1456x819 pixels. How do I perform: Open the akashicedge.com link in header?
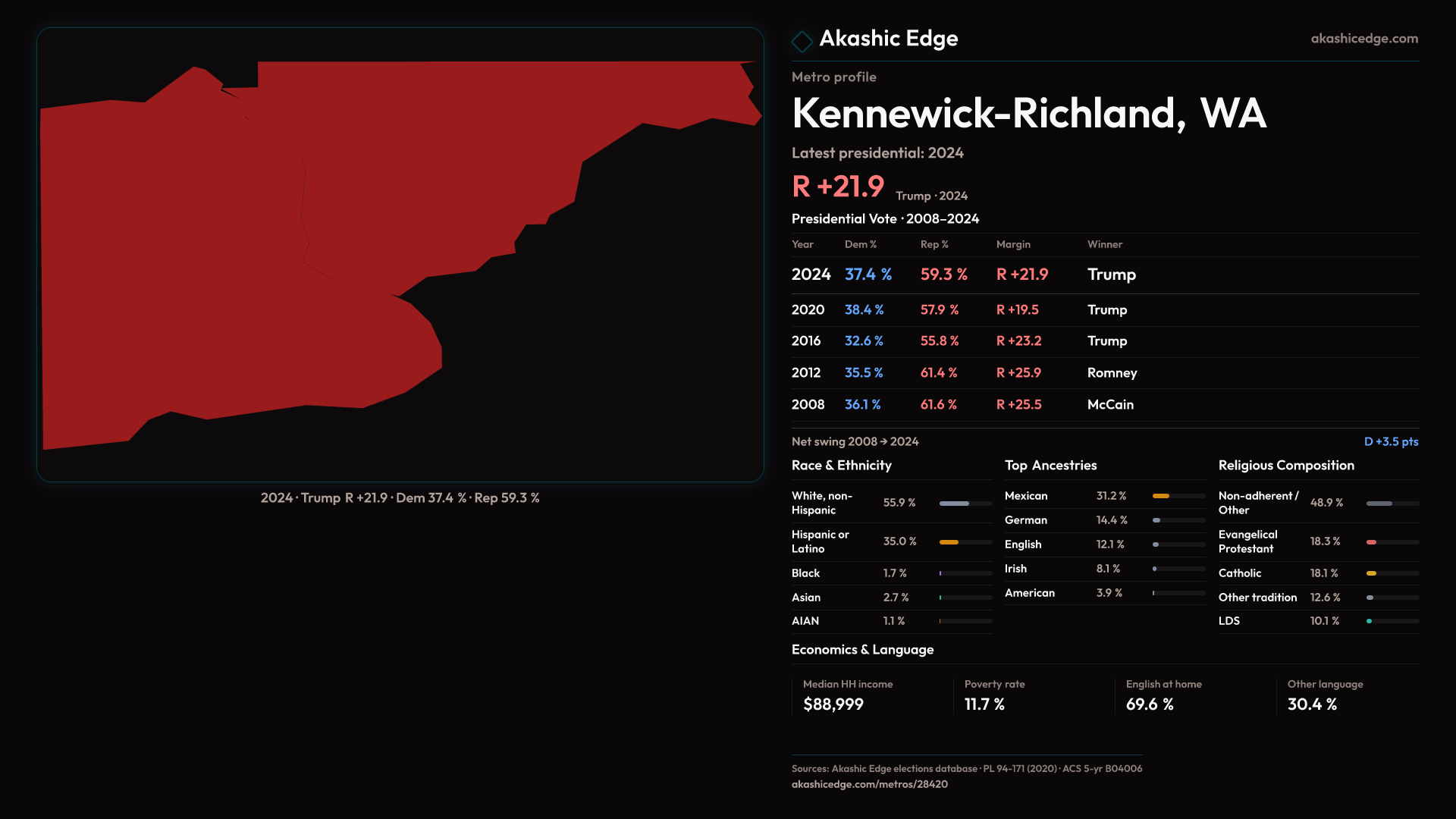[x=1363, y=39]
